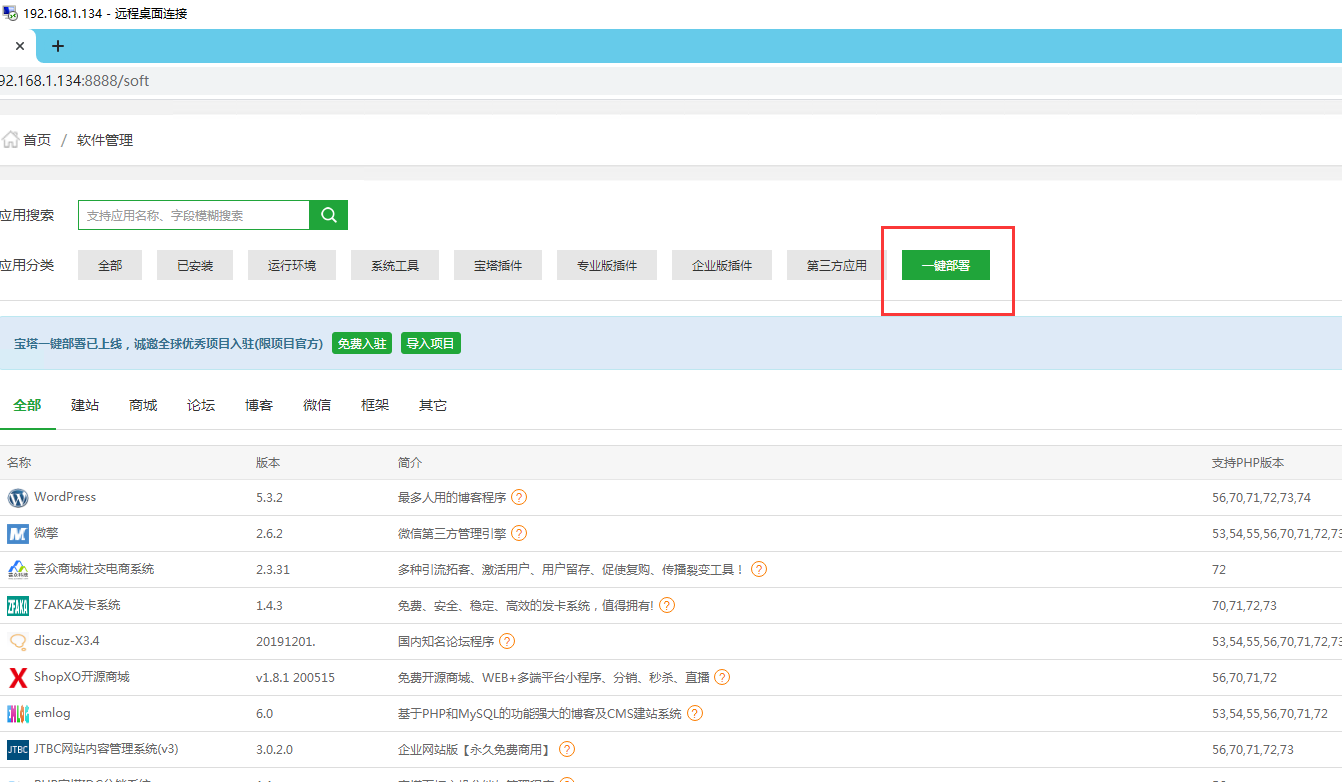
Task: Switch to the 博客 tab
Action: [x=259, y=405]
